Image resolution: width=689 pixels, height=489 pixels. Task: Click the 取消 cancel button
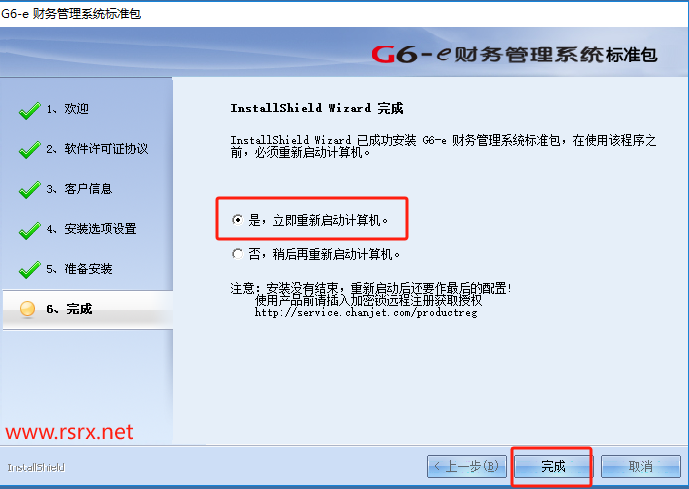pos(641,466)
